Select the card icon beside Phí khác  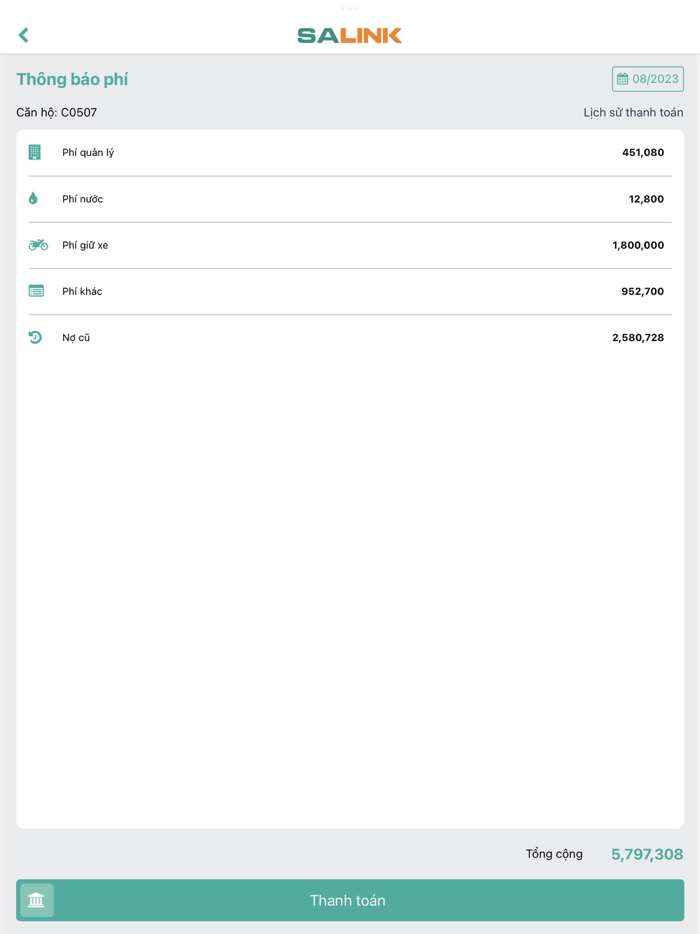(x=36, y=290)
